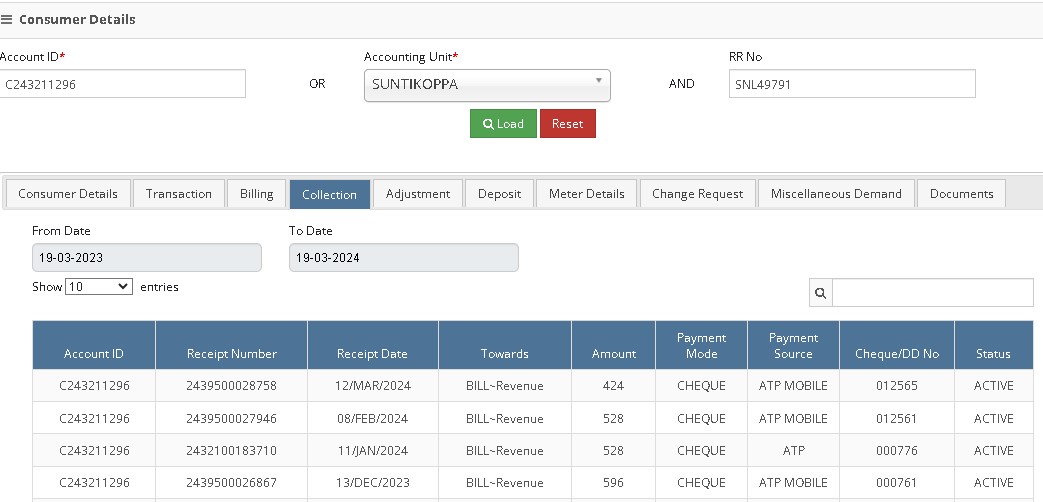
Task: Click the search magnifier icon beside the table filter
Action: point(820,293)
